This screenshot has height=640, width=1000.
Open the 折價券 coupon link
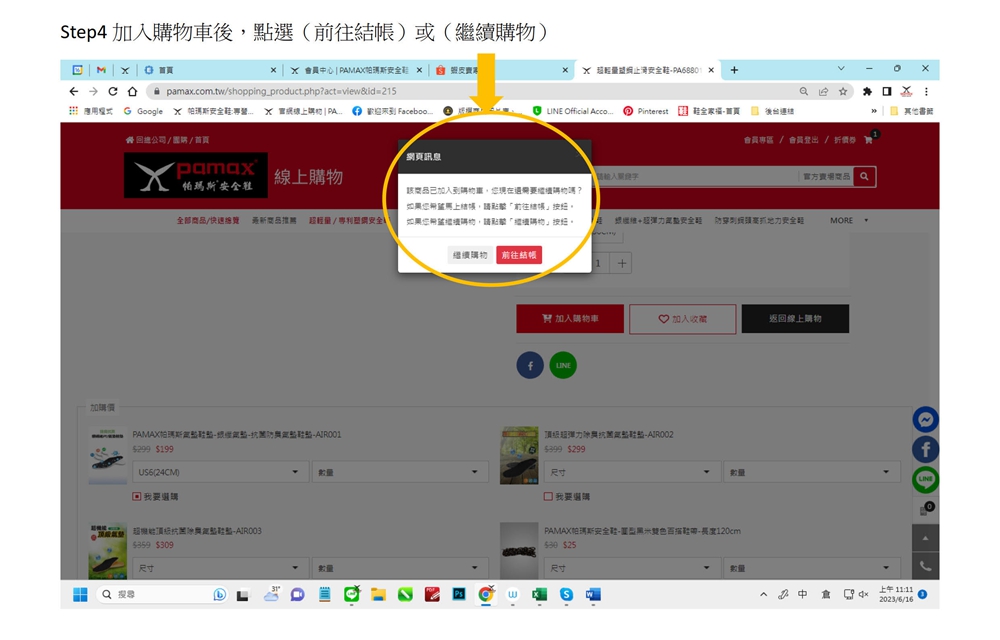point(844,140)
